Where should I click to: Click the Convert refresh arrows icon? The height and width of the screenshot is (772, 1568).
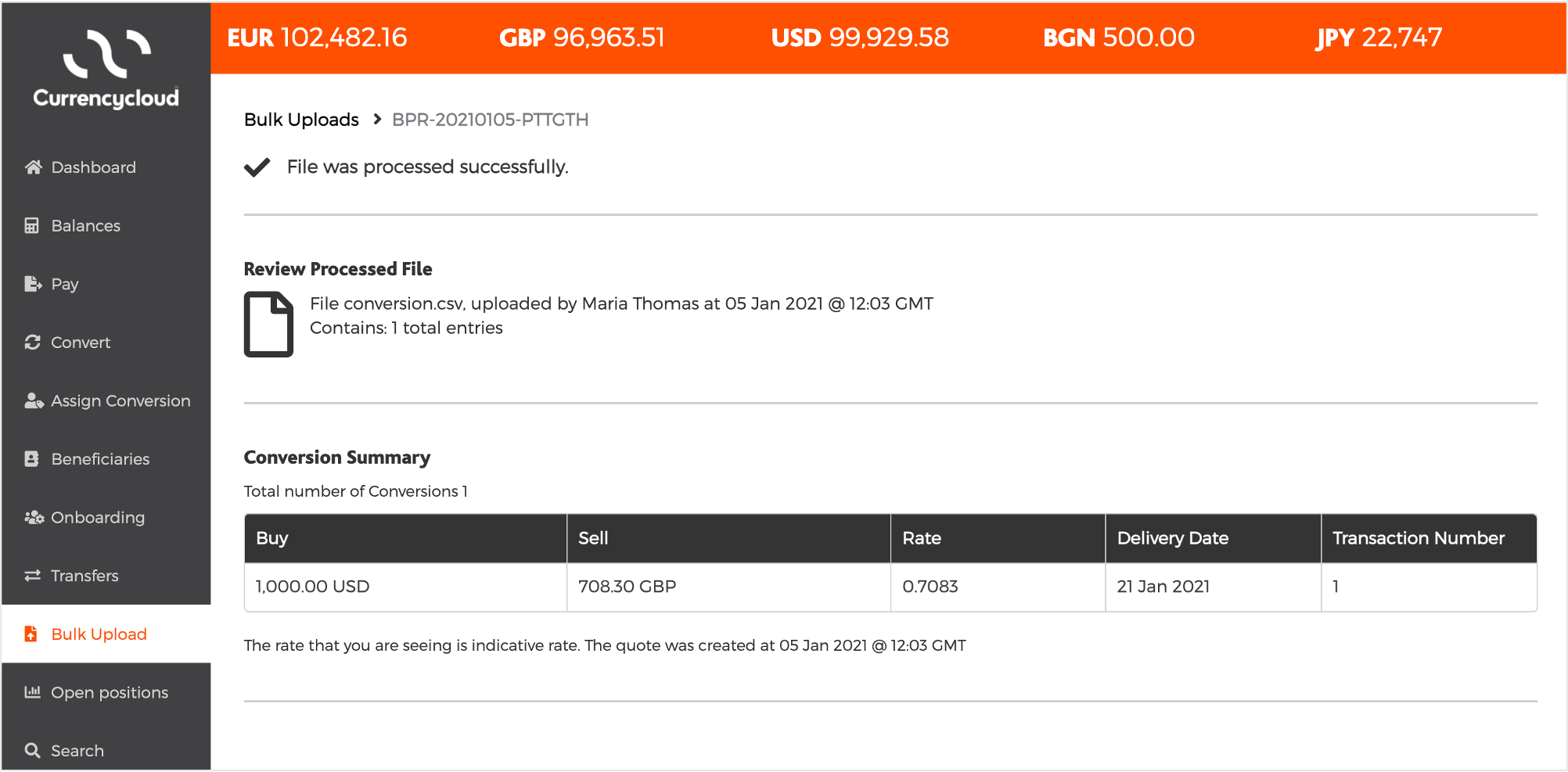[x=33, y=343]
